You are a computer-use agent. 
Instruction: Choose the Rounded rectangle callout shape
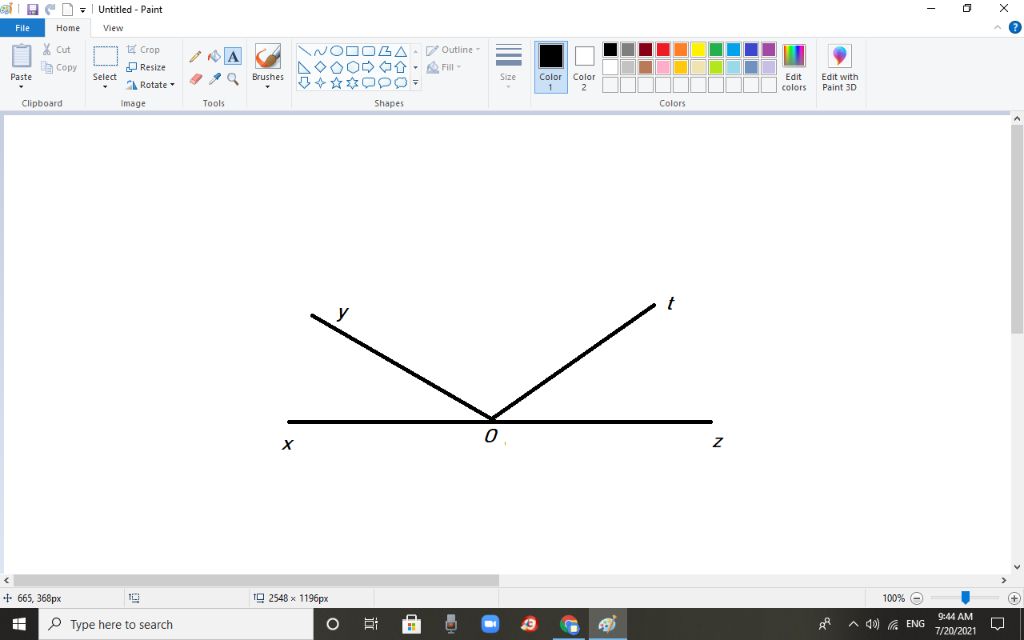click(x=368, y=83)
